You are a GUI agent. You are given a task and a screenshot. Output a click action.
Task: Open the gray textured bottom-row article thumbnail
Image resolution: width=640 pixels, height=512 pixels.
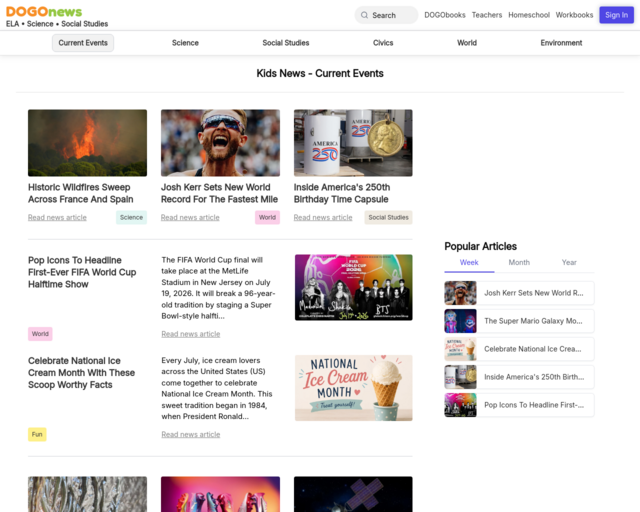87,494
